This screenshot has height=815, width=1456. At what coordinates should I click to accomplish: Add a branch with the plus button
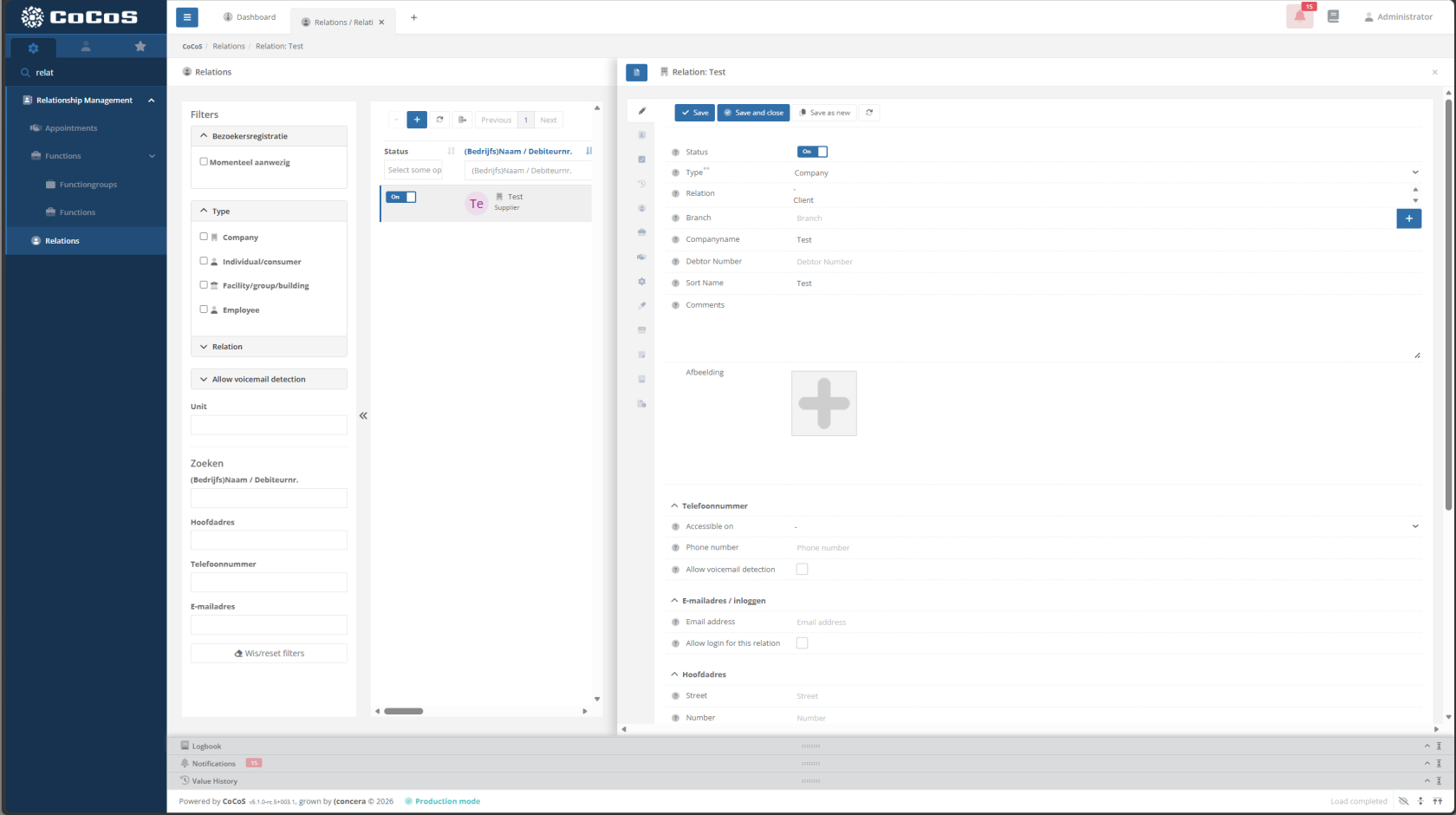(x=1409, y=218)
